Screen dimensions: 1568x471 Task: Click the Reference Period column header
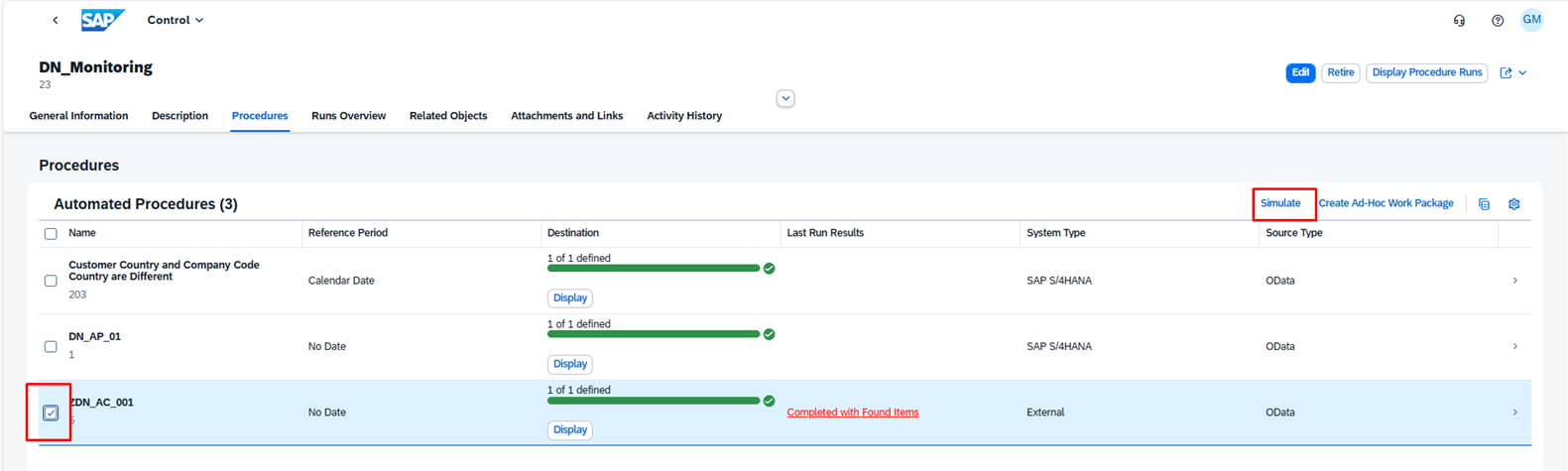347,233
